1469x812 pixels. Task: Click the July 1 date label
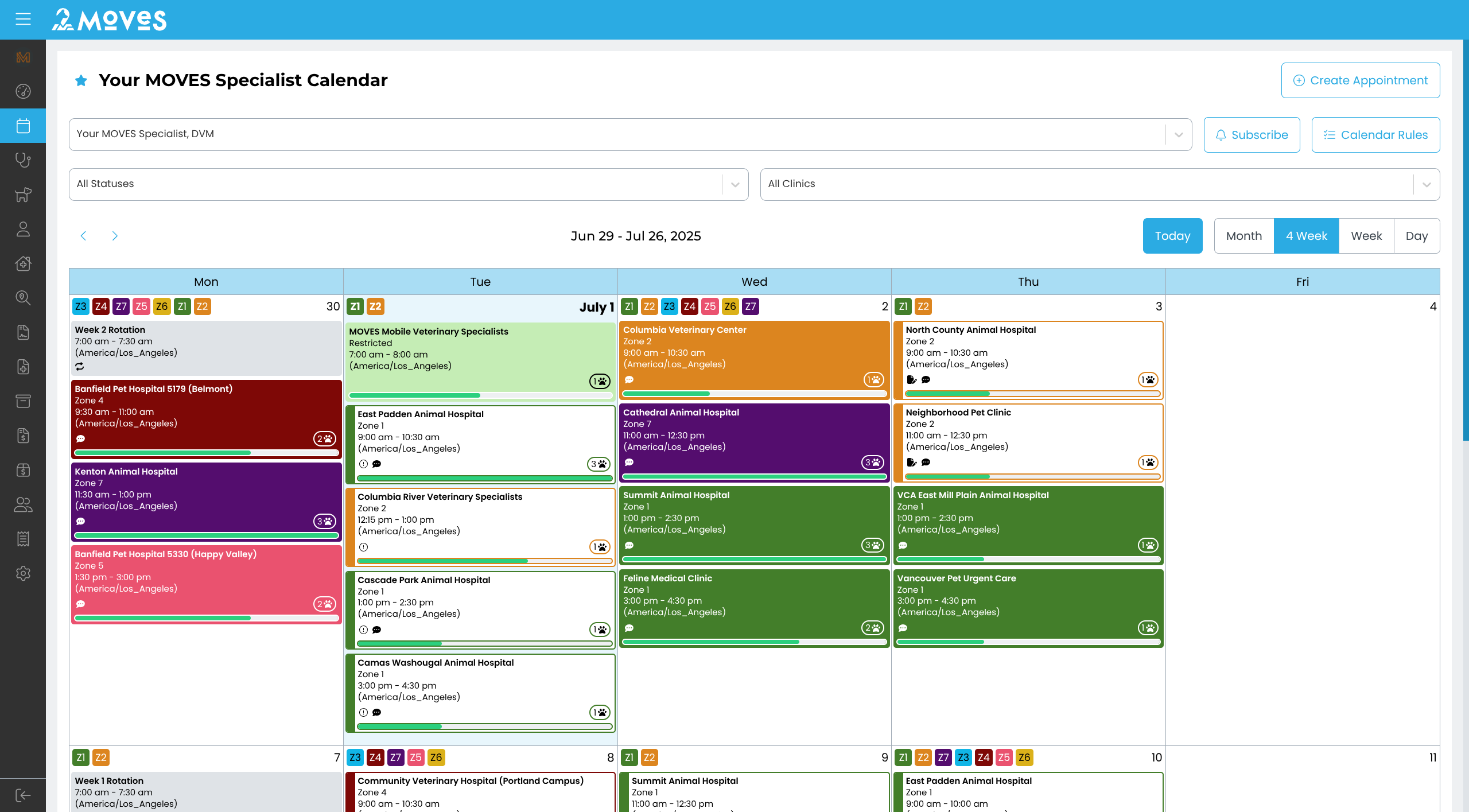[x=597, y=307]
